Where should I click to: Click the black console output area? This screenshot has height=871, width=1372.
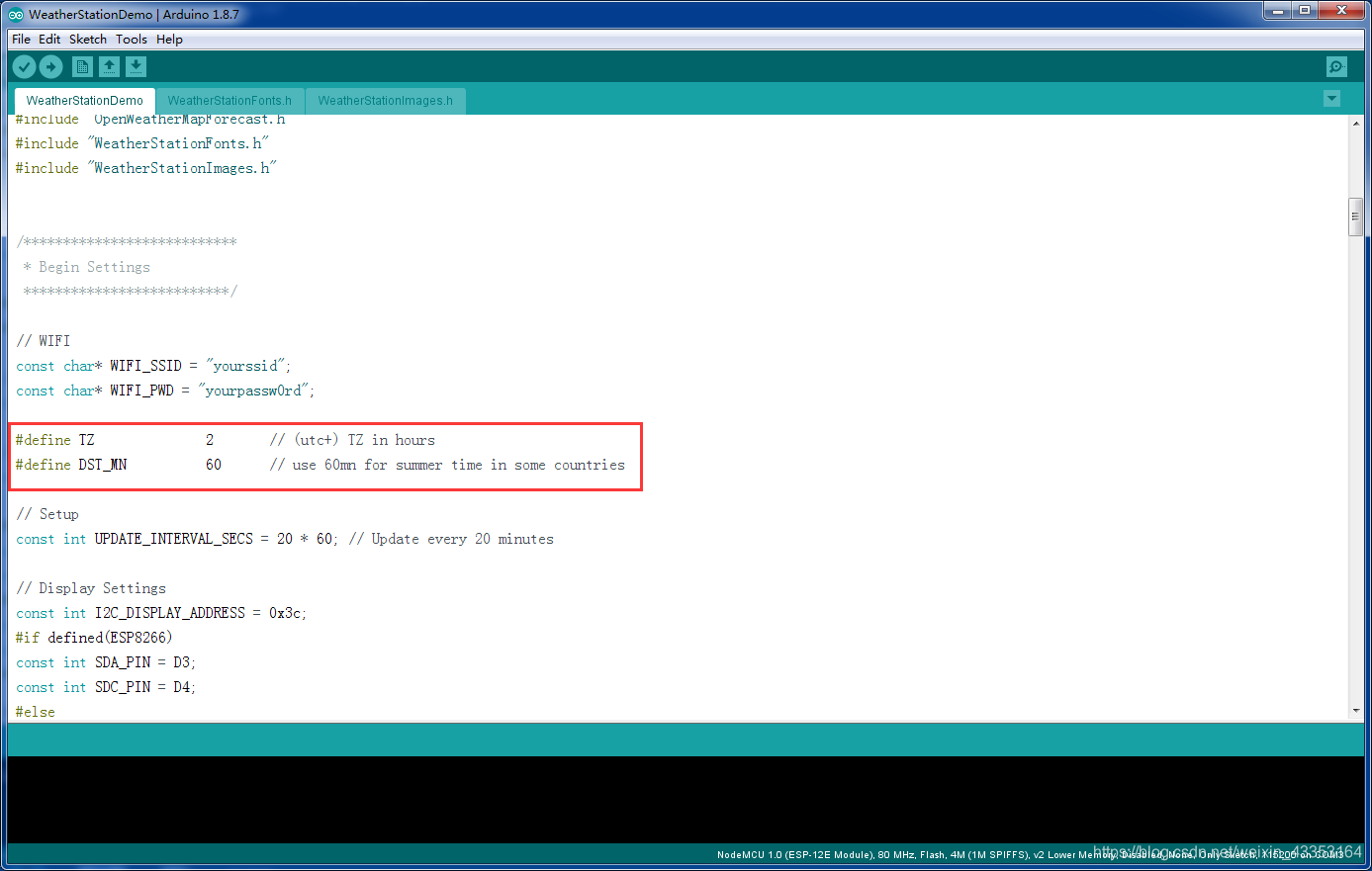pos(686,800)
